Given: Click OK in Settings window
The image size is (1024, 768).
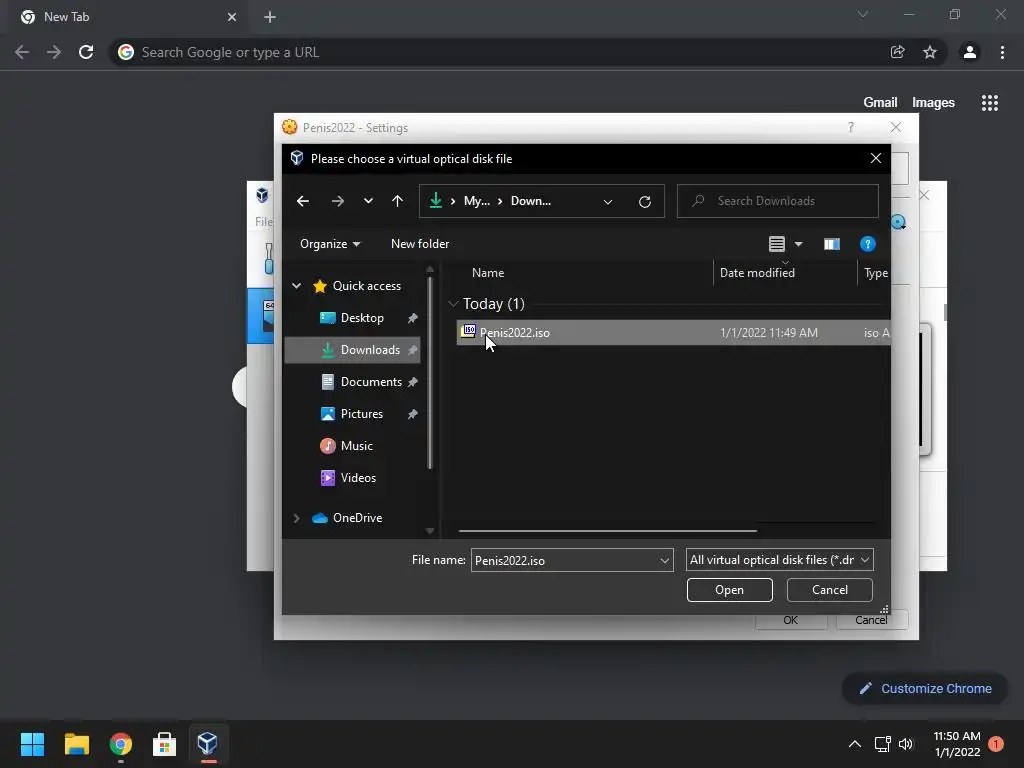Looking at the screenshot, I should coord(790,620).
